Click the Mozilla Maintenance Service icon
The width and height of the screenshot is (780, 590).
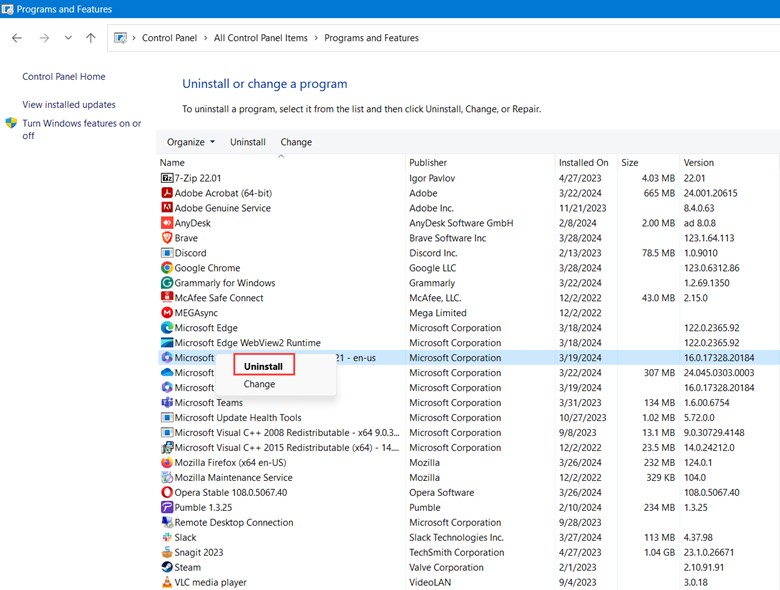[167, 477]
